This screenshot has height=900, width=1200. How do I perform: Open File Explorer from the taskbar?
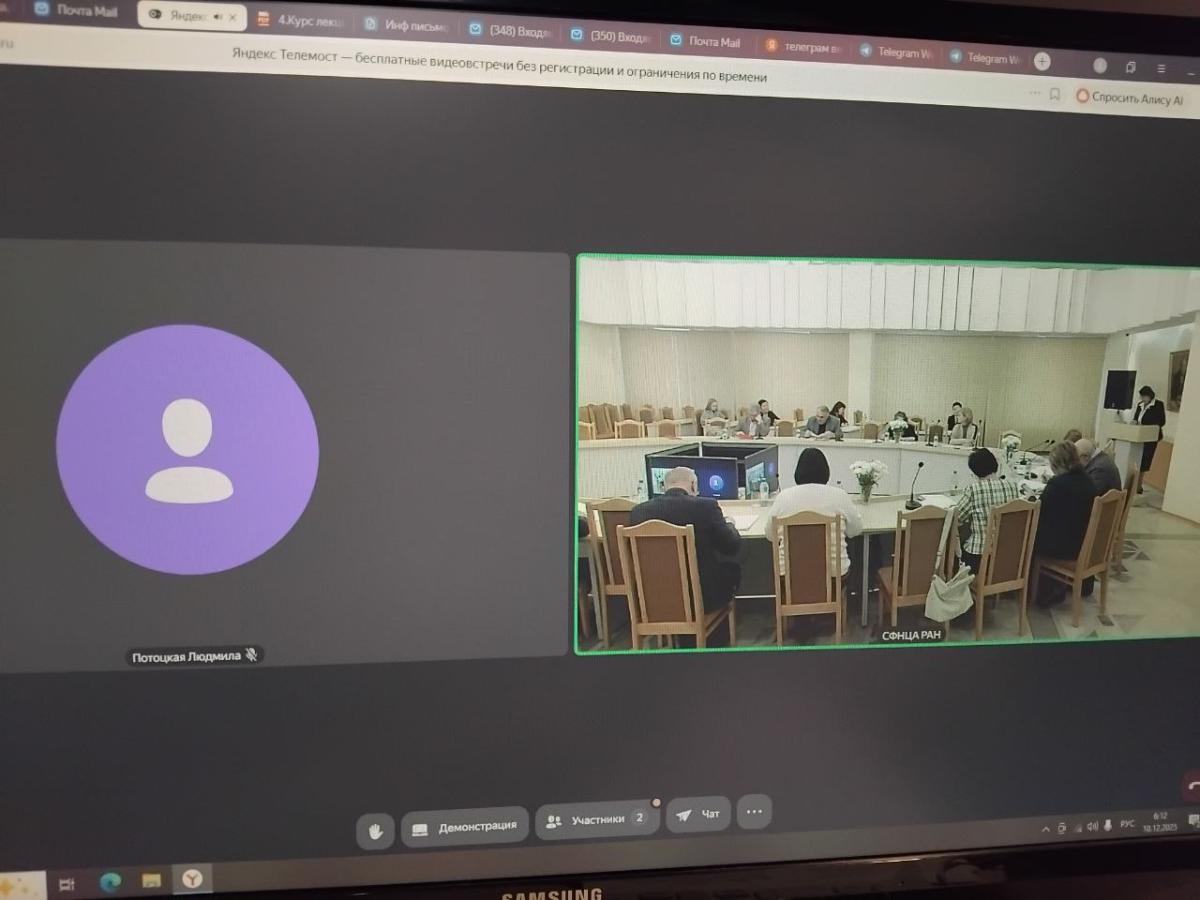point(151,881)
